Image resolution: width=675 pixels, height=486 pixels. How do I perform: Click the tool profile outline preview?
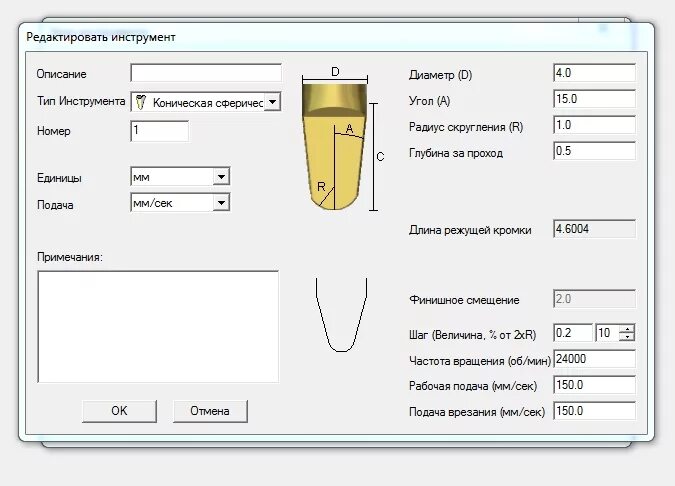tap(341, 315)
